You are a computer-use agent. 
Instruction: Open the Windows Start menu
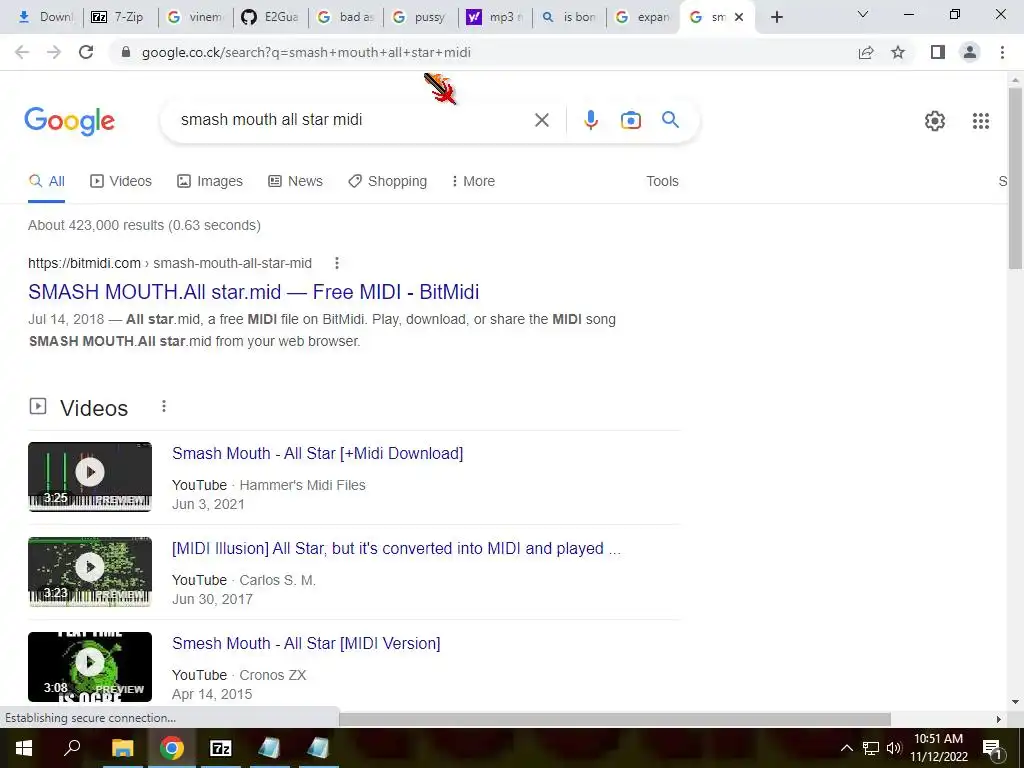[x=24, y=748]
